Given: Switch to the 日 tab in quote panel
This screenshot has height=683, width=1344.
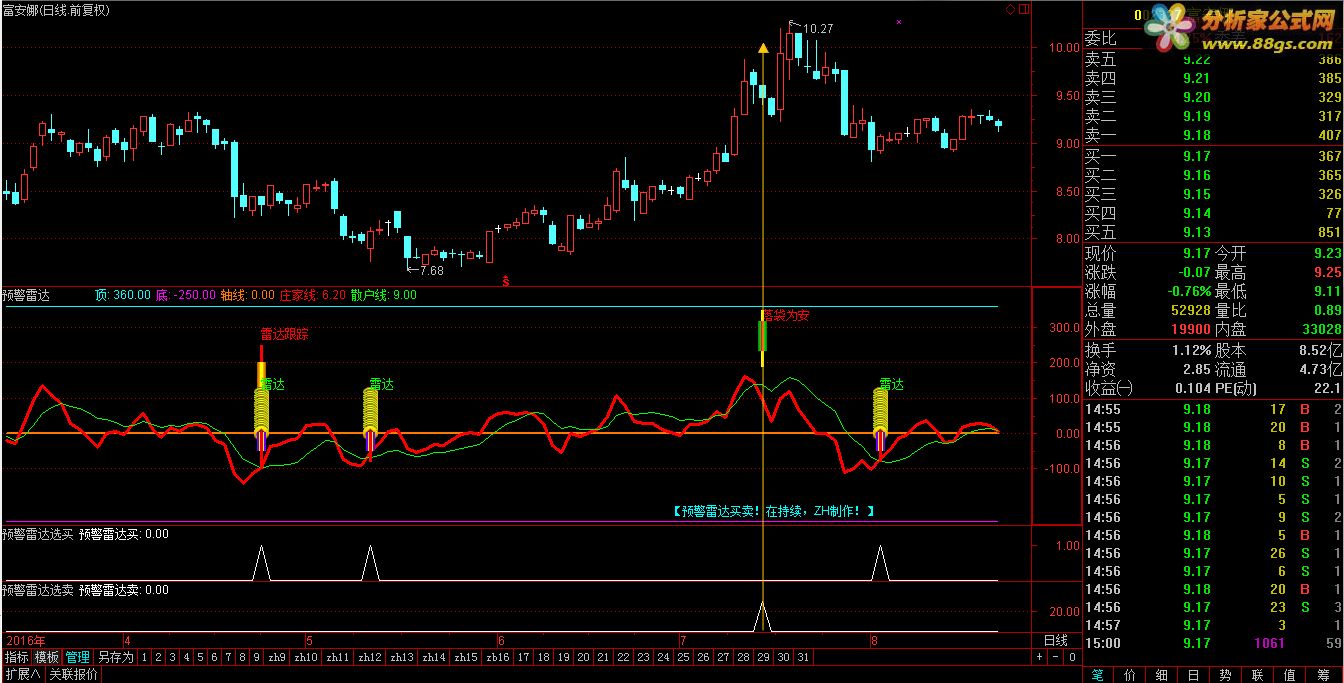Looking at the screenshot, I should (x=1194, y=675).
